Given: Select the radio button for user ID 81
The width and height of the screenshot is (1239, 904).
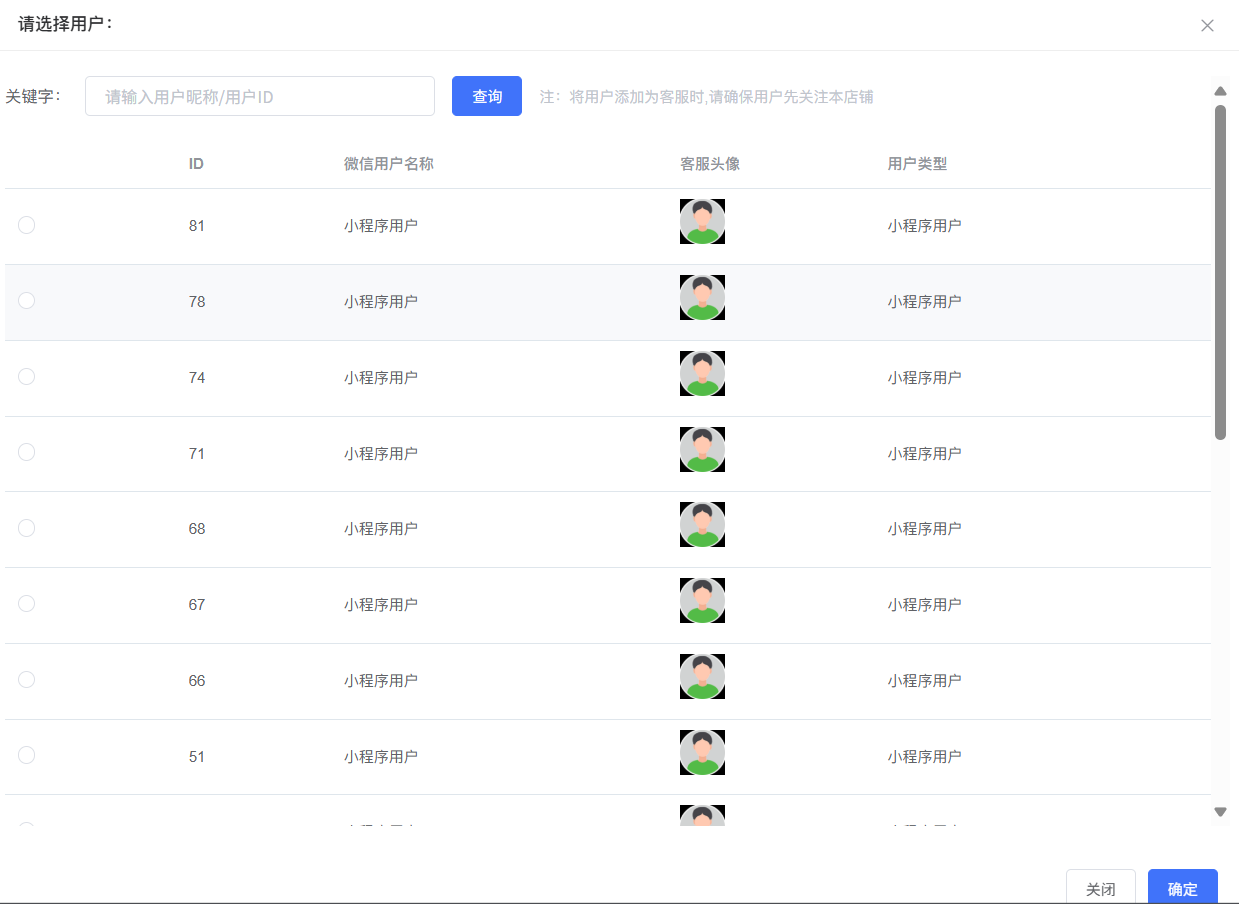Looking at the screenshot, I should [26, 225].
